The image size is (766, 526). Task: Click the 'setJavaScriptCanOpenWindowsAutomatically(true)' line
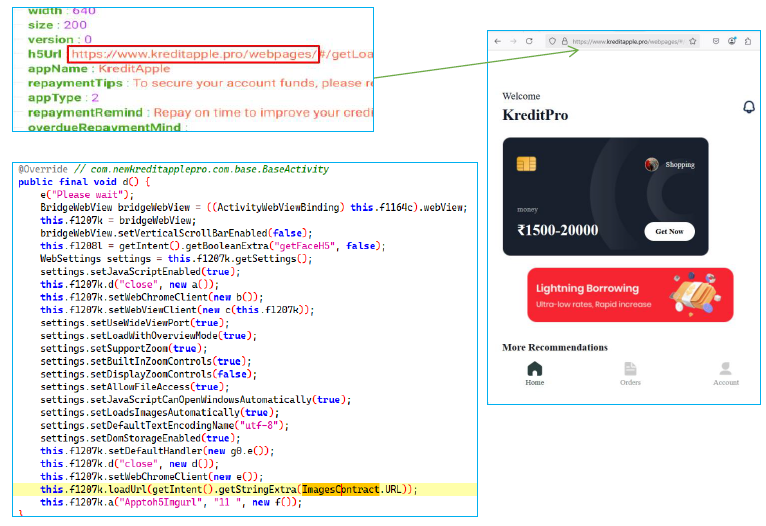[195, 400]
